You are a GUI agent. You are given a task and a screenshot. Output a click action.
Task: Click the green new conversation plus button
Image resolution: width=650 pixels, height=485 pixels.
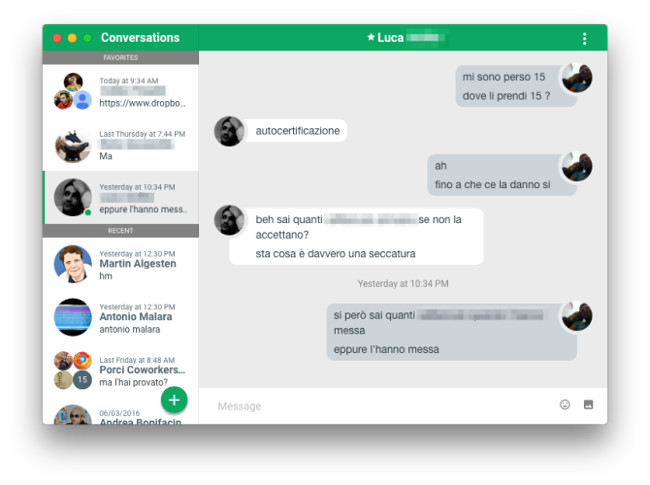174,400
